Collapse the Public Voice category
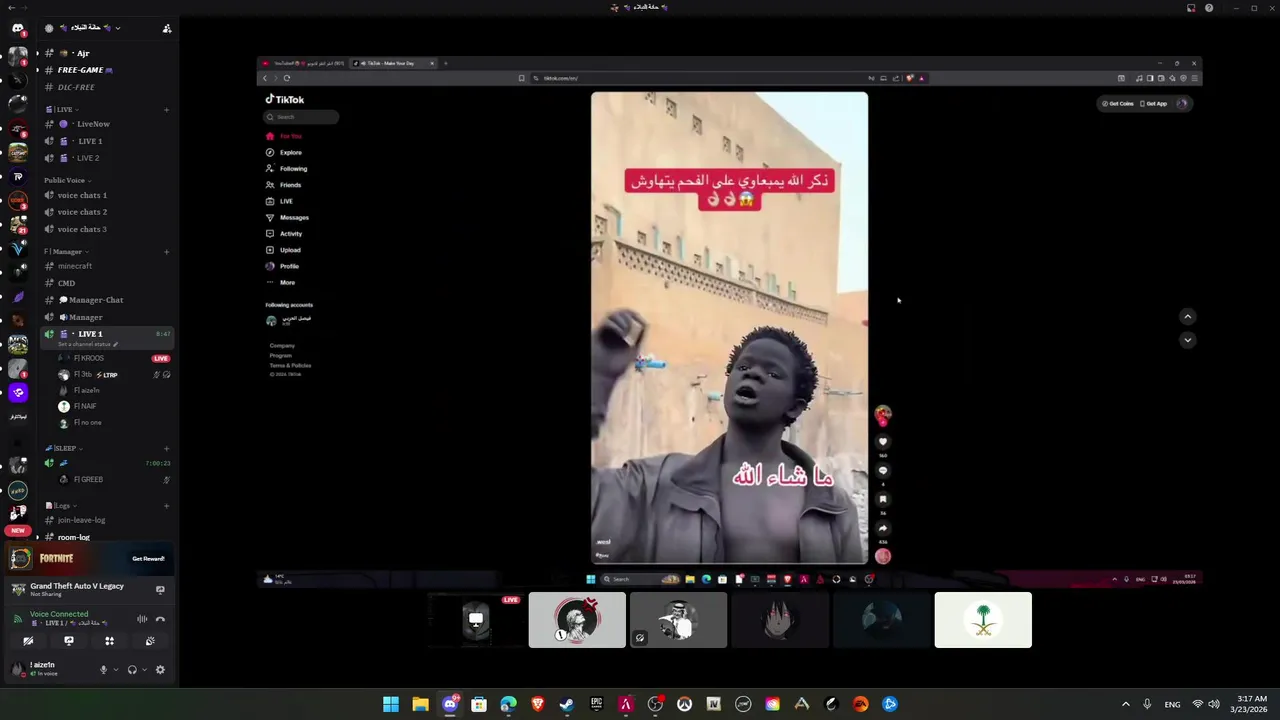The width and height of the screenshot is (1280, 720). click(67, 180)
